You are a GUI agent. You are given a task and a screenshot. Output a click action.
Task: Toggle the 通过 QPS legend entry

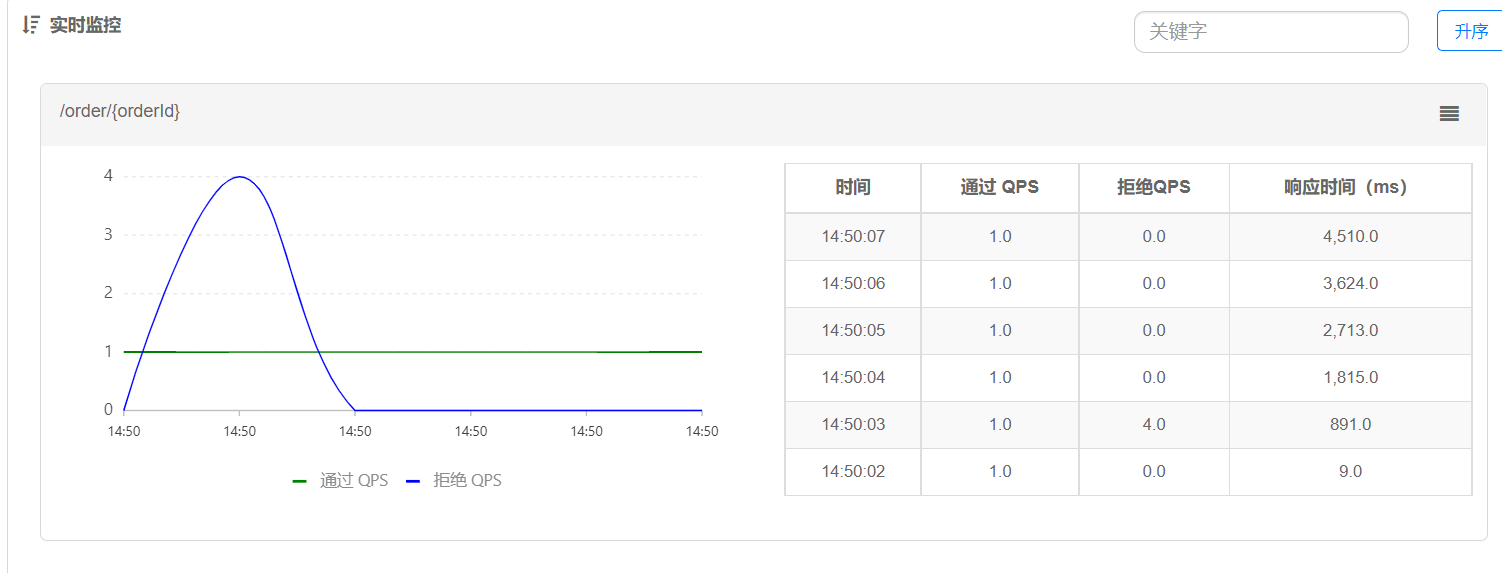coord(340,481)
